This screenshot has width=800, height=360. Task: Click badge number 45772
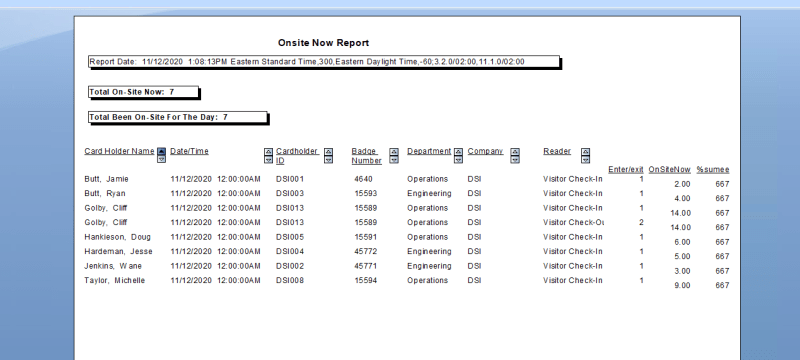[366, 251]
